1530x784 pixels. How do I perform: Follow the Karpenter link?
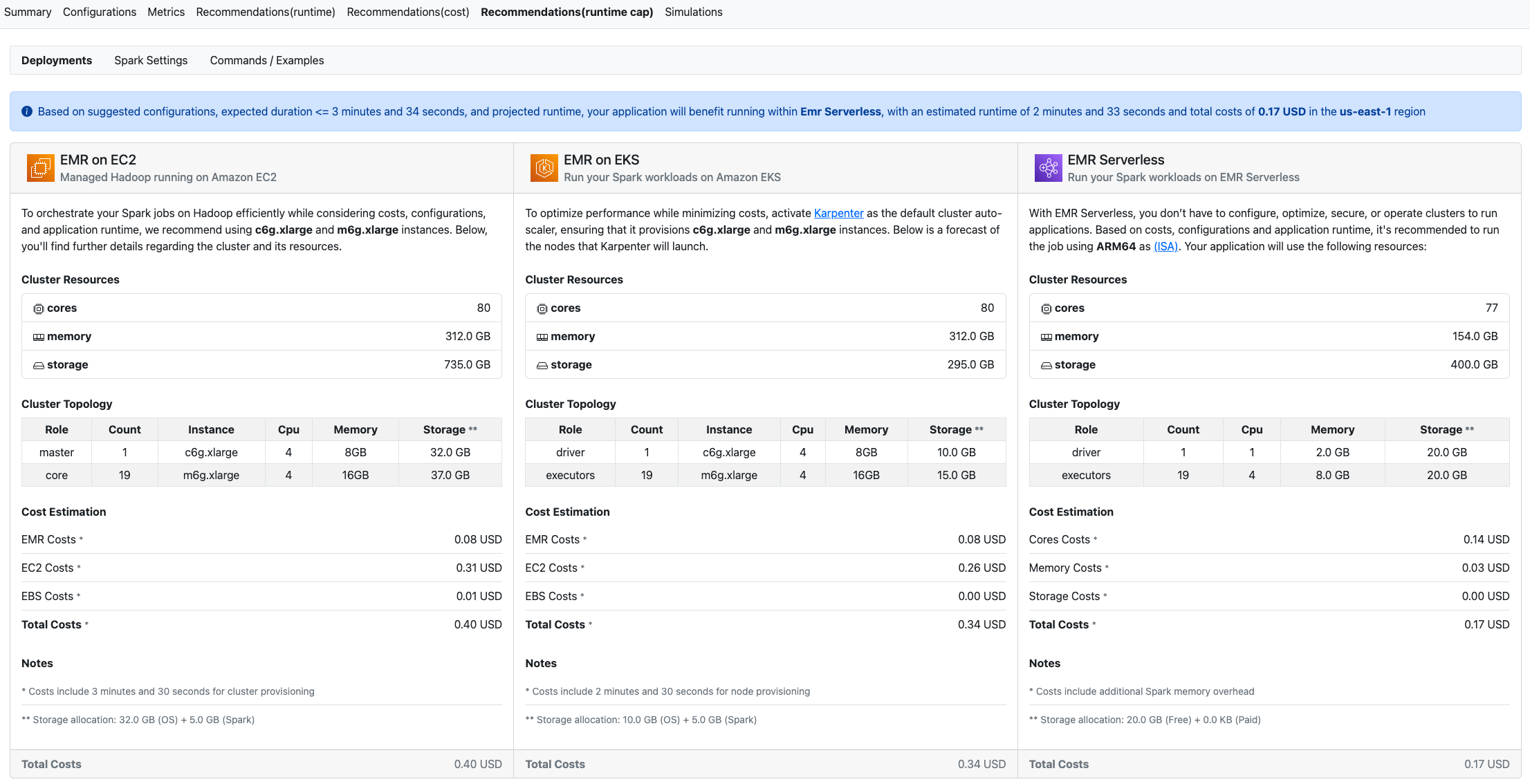coord(839,213)
